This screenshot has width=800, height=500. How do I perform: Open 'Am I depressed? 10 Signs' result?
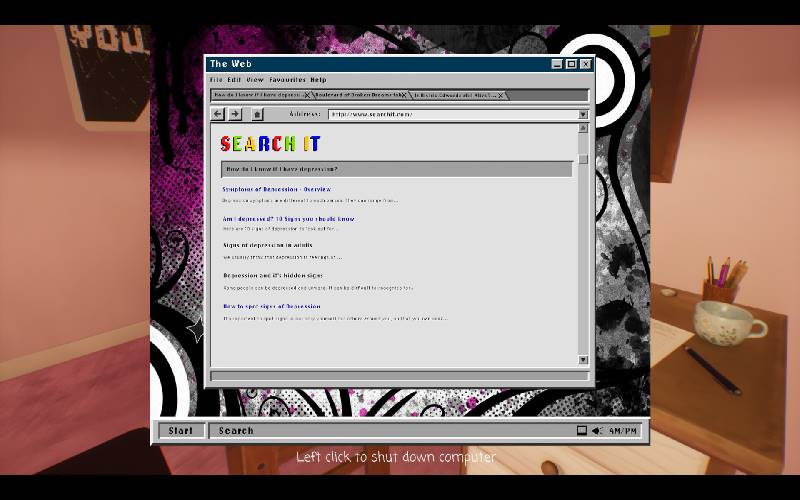tap(288, 218)
